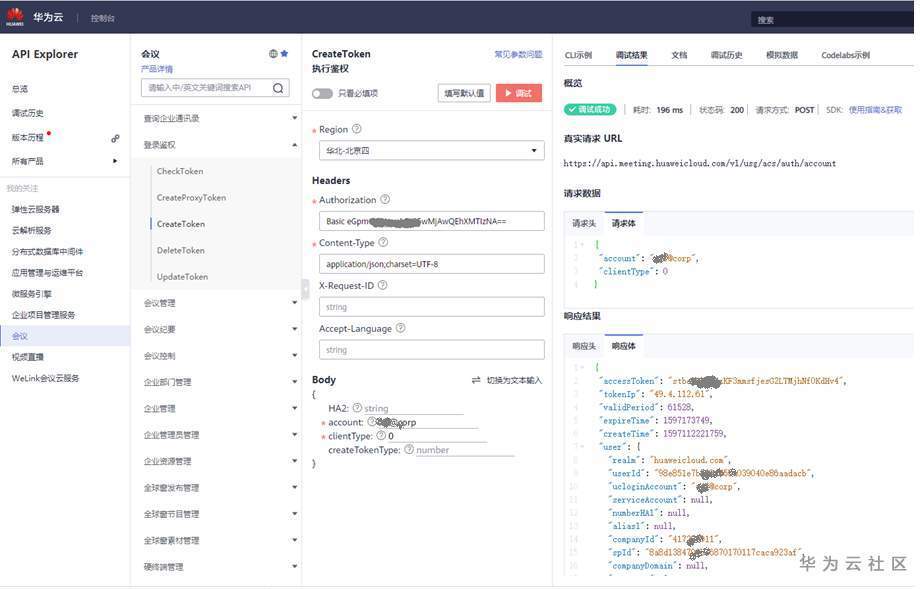The width and height of the screenshot is (920, 589).
Task: Open 调试历史 in the left sidebar
Action: pyautogui.click(x=28, y=113)
